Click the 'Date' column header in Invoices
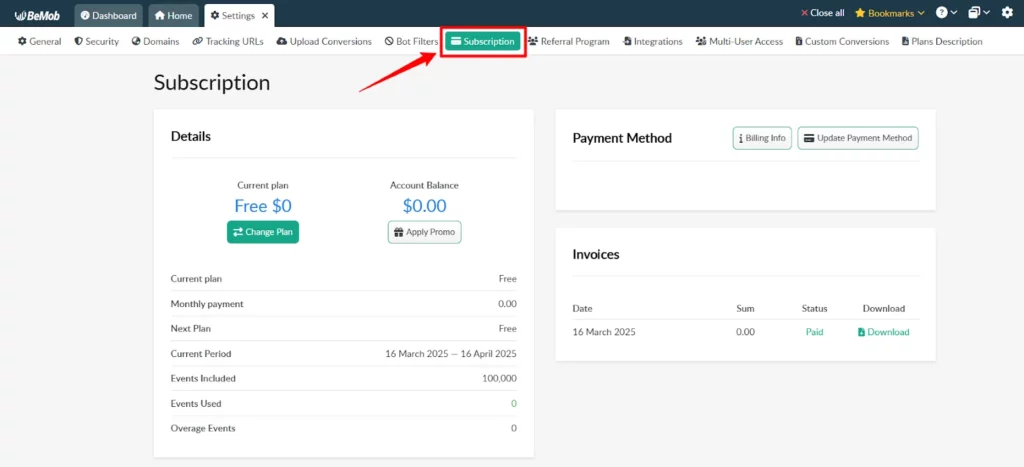The height and width of the screenshot is (467, 1024). (x=583, y=308)
